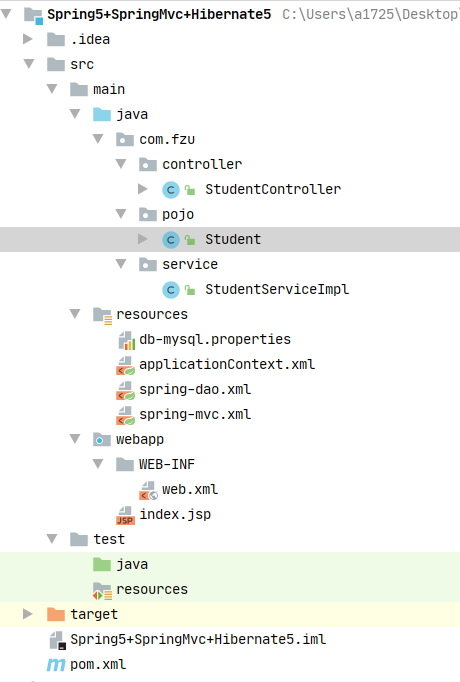Click the Student class icon
Viewport: 460px width, 682px height.
click(x=171, y=240)
